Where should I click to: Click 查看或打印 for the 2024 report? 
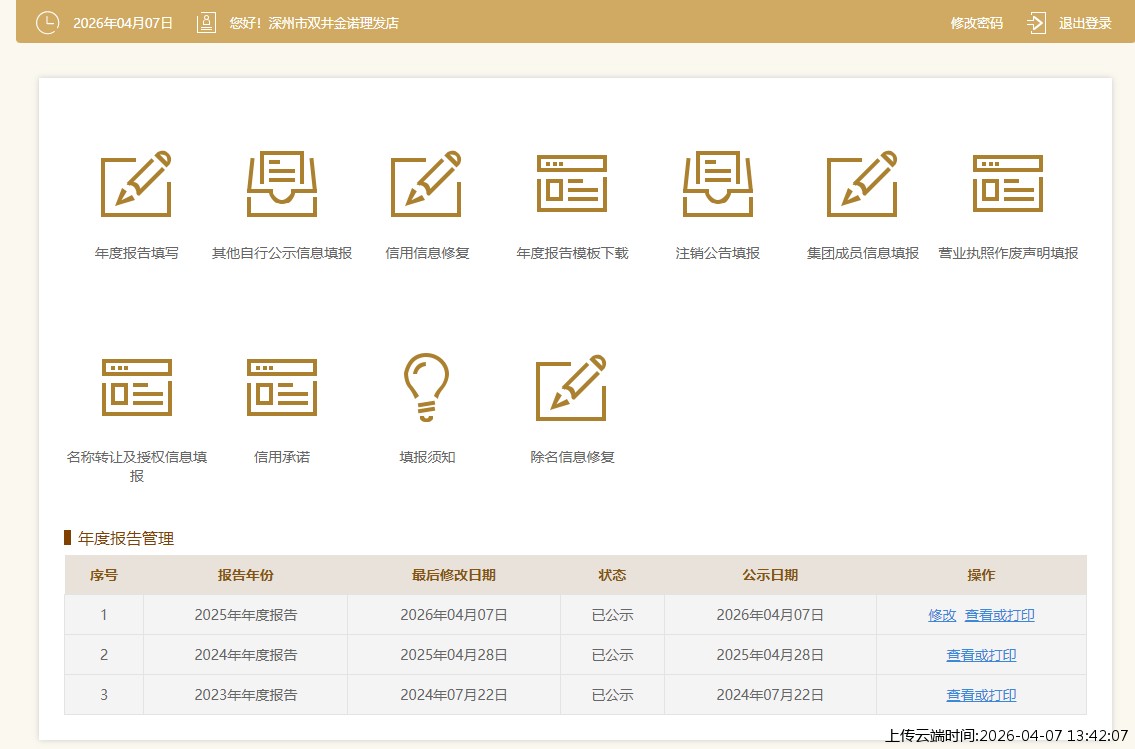tap(980, 655)
